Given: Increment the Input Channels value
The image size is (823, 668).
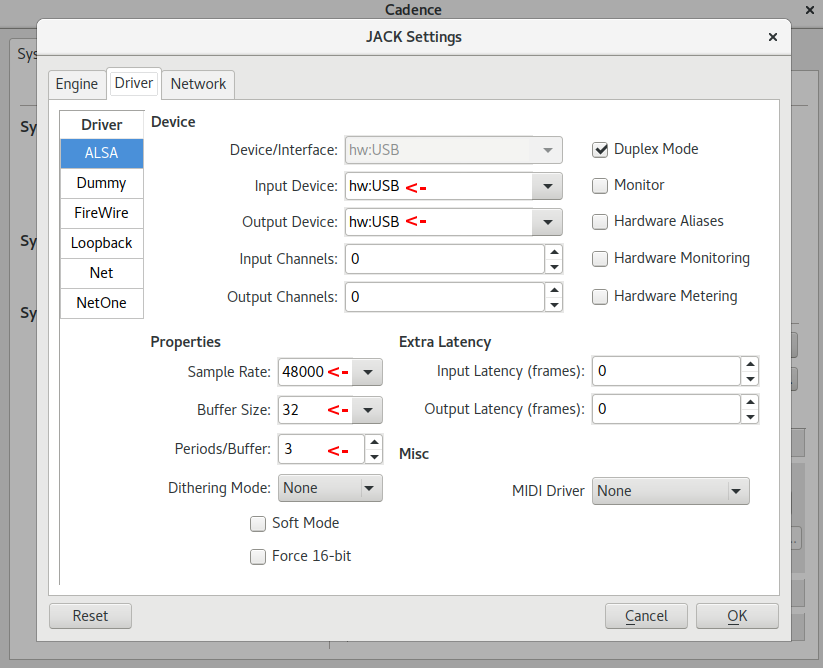Looking at the screenshot, I should (x=554, y=252).
